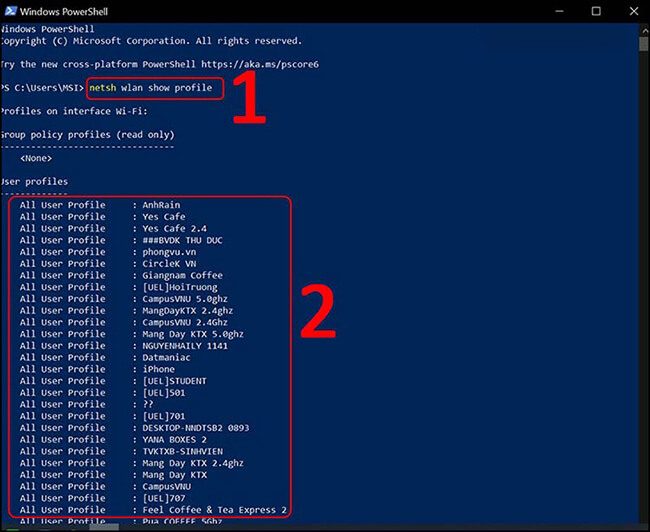Click the 'Windows PowerShell' title text
Screen dimensions: 650x532
click(63, 12)
